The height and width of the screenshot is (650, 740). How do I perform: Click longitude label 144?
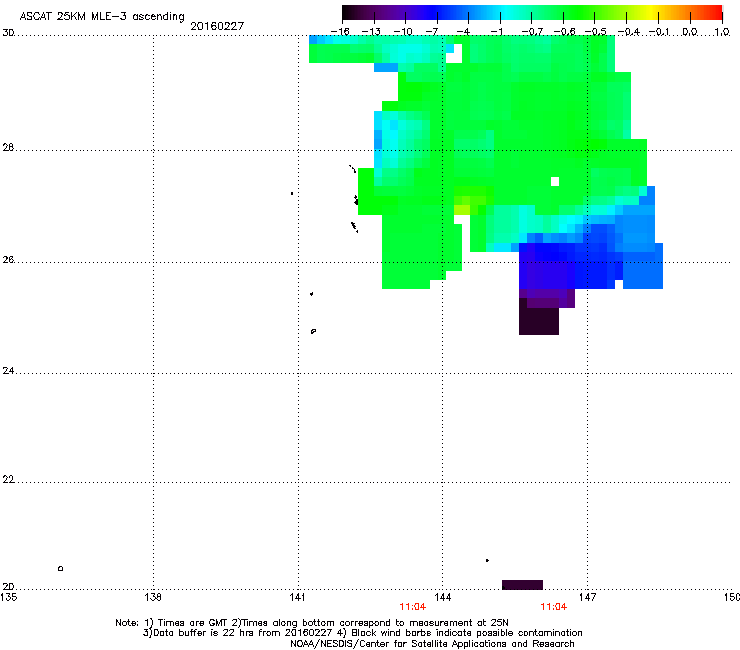tap(443, 597)
